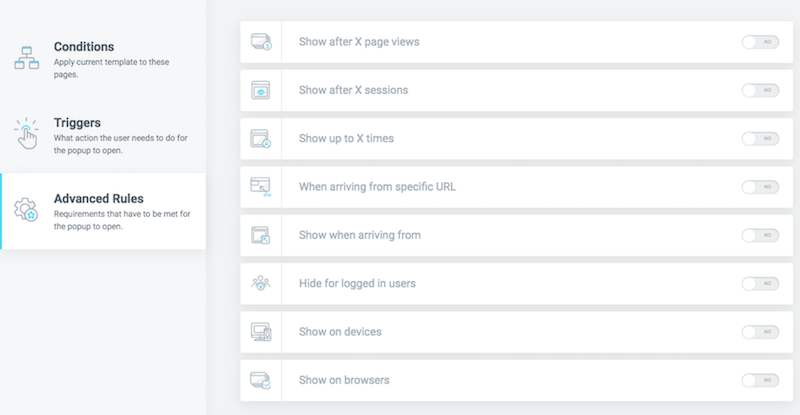
Task: Turn on 'Show after X sessions' switch
Action: pos(760,90)
